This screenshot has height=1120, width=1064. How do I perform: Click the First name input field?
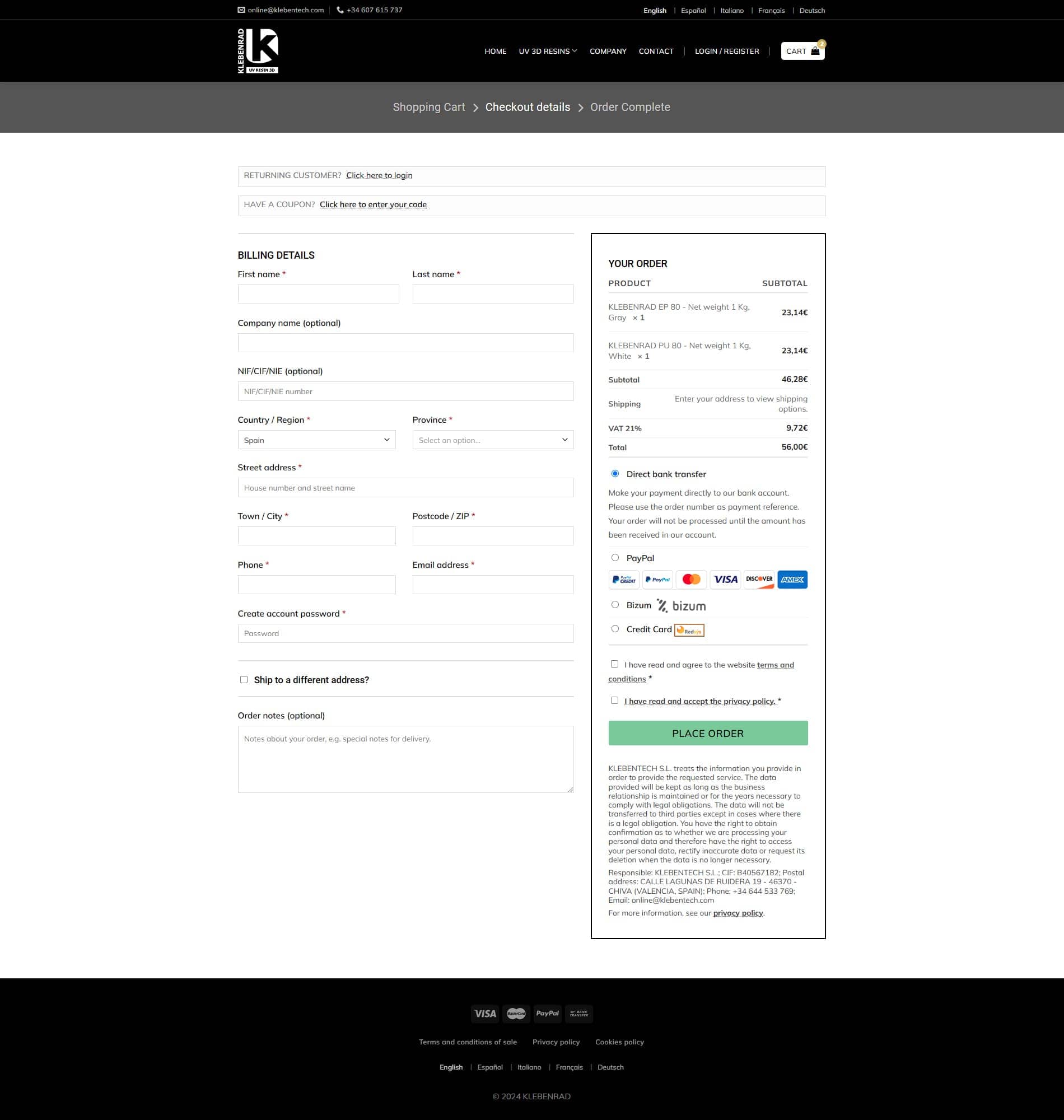318,294
